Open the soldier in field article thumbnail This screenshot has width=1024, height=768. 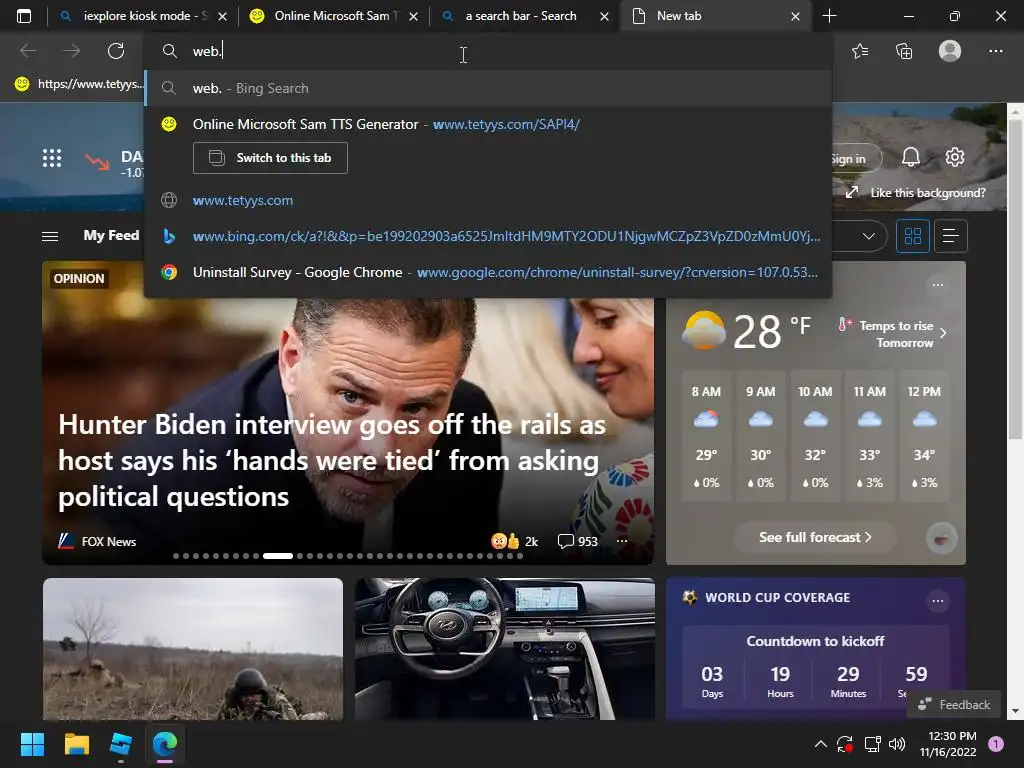pyautogui.click(x=193, y=648)
